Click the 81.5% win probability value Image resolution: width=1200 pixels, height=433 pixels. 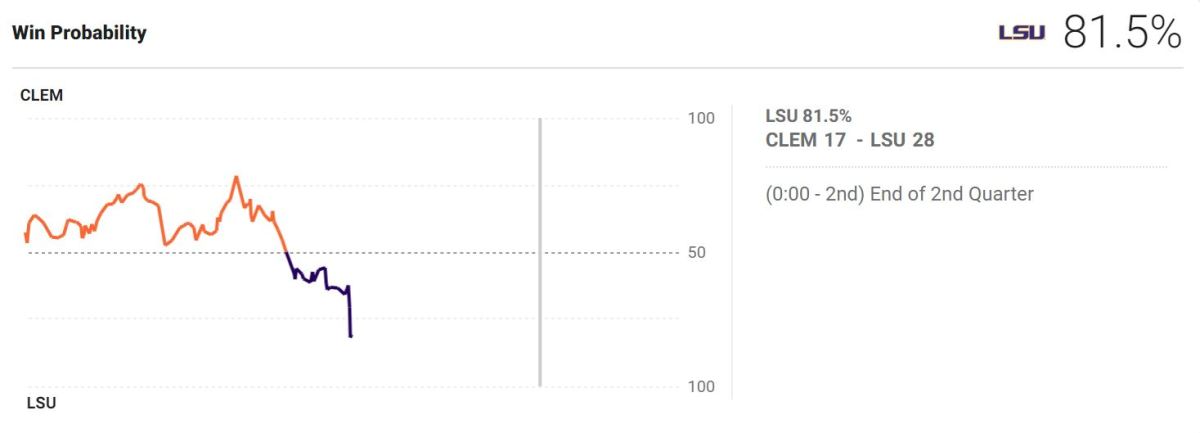pos(1123,33)
